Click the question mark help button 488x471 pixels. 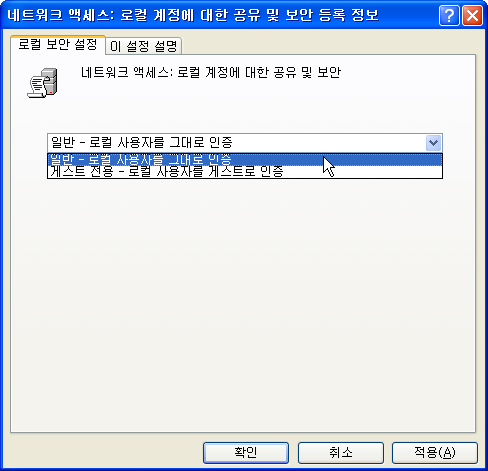(449, 15)
